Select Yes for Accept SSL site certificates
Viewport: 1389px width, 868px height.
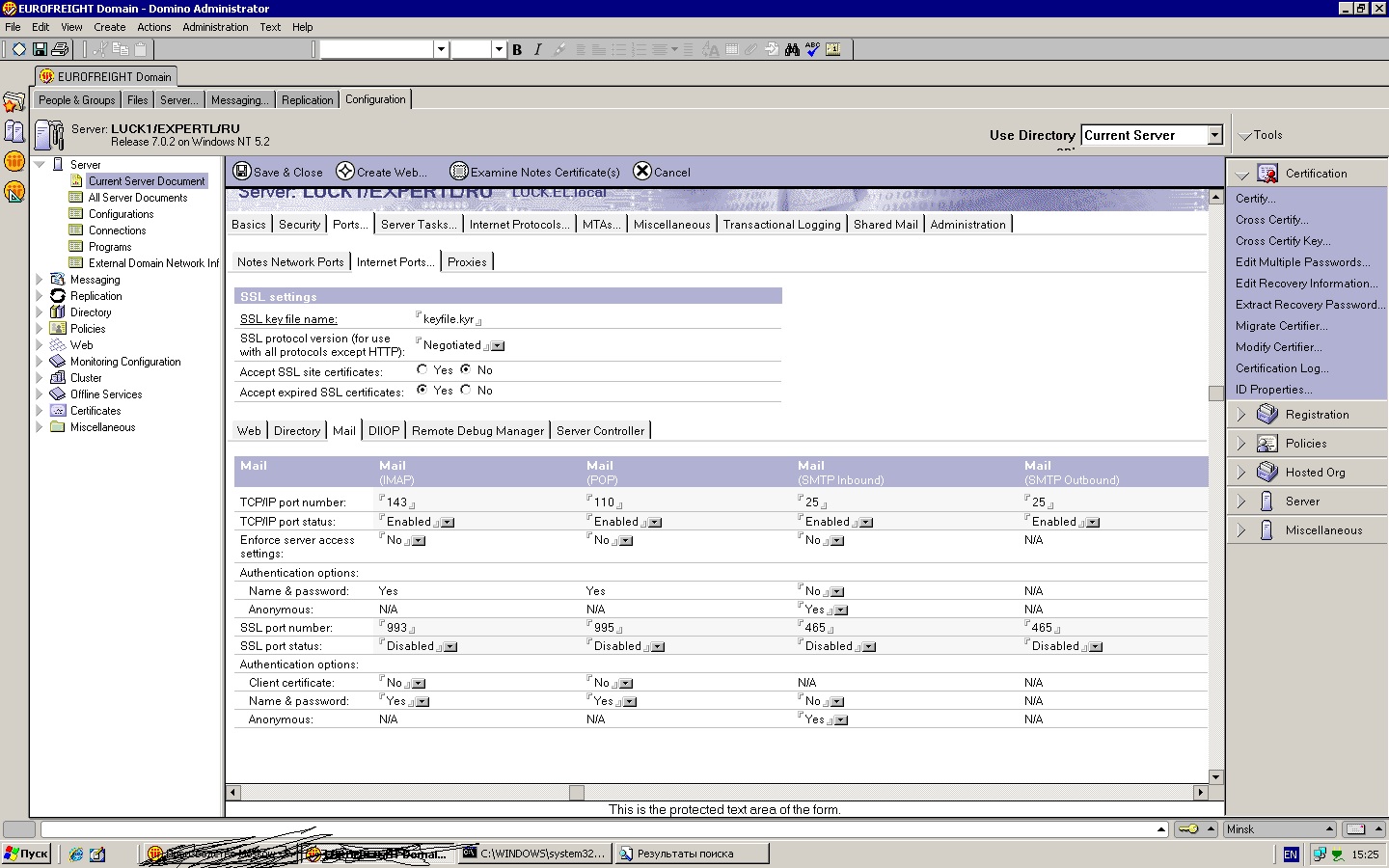pyautogui.click(x=422, y=369)
